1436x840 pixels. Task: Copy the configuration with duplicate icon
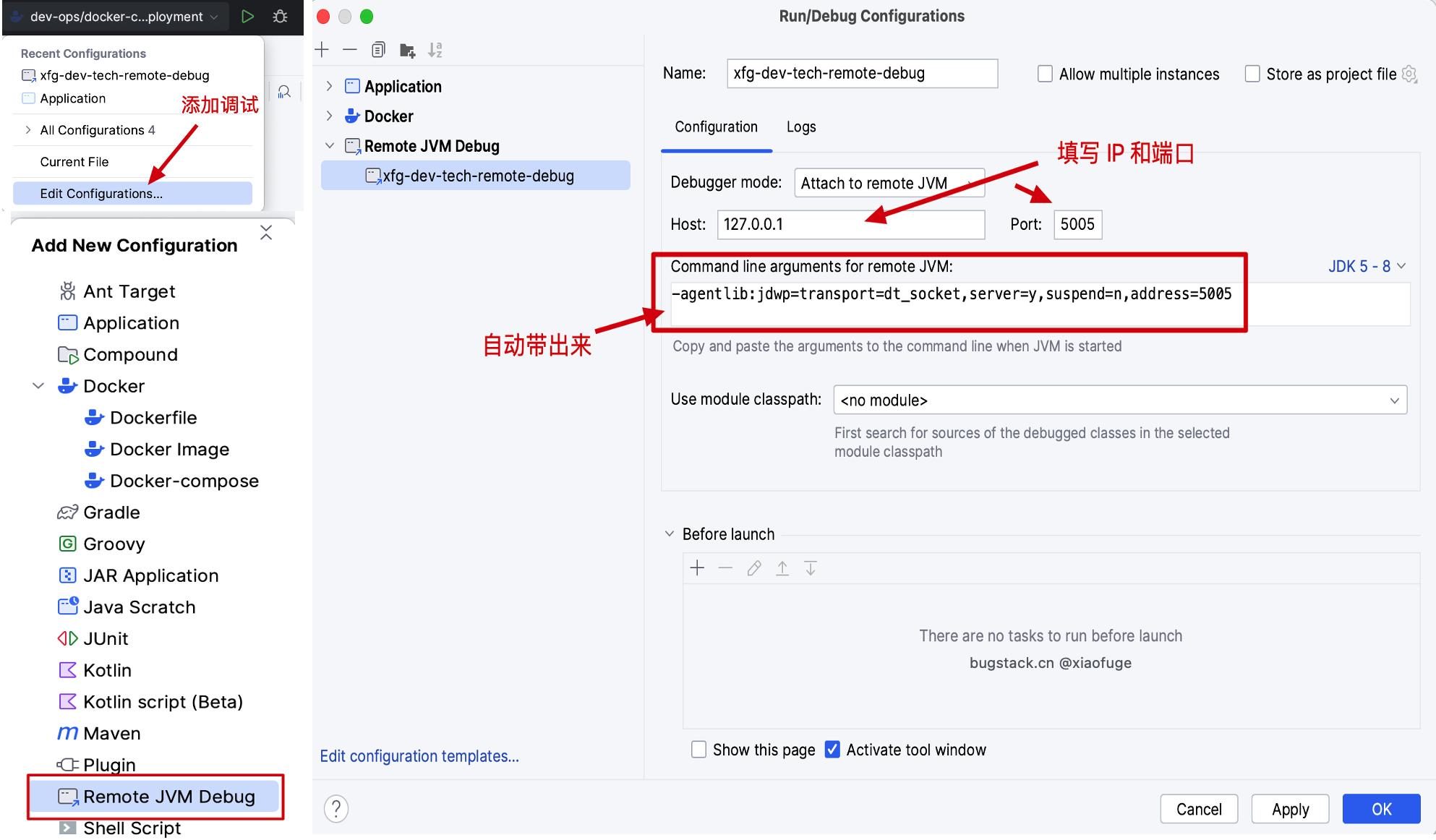coord(378,50)
